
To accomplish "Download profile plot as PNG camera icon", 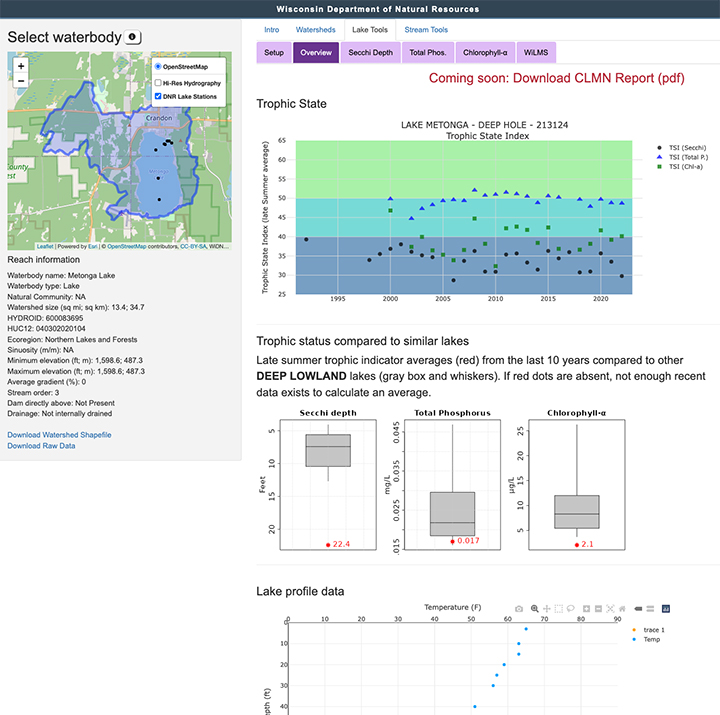I will pos(519,609).
